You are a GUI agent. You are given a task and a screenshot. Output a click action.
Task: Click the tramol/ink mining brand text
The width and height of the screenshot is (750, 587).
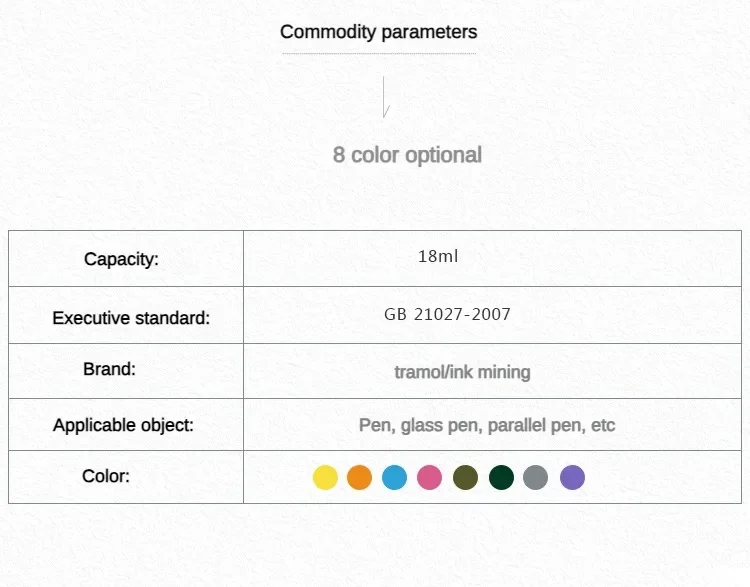(x=462, y=372)
